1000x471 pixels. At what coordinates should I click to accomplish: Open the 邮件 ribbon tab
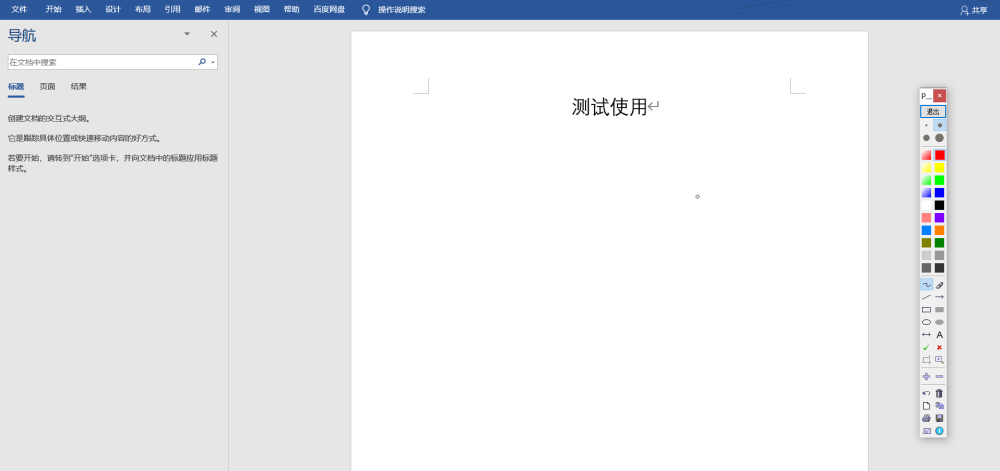(202, 10)
